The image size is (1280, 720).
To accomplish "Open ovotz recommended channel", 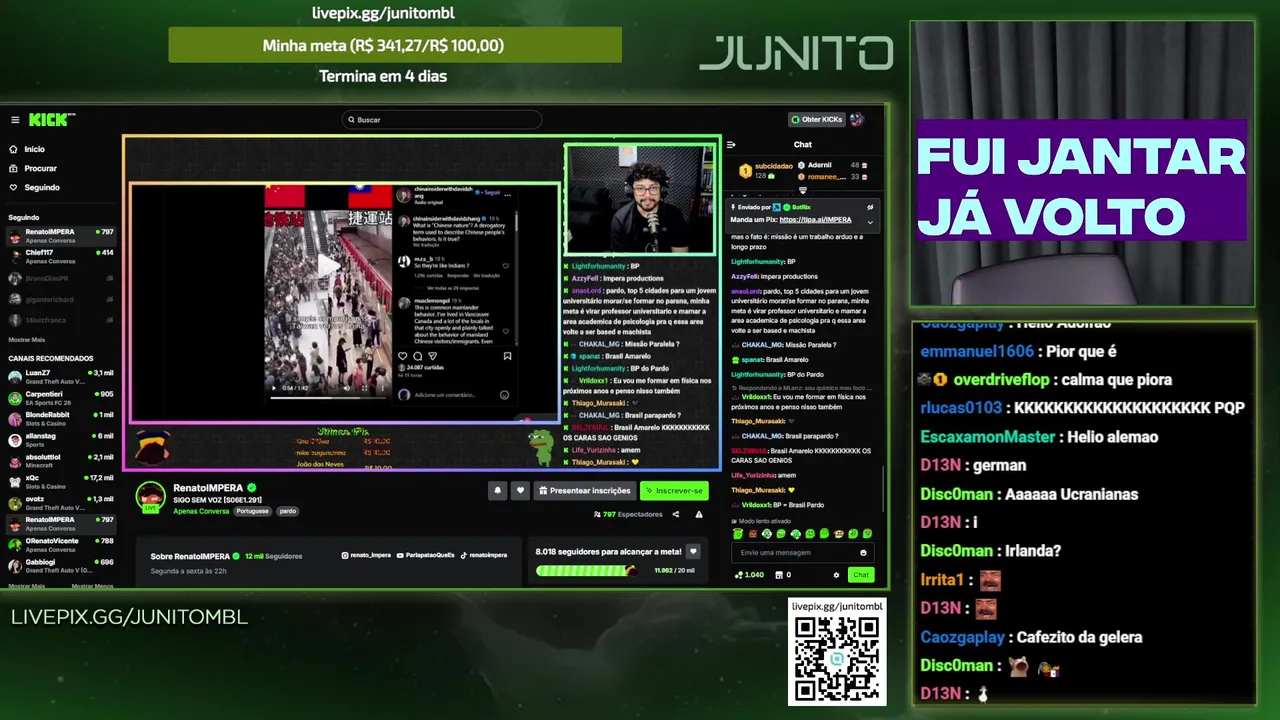I will [60, 502].
